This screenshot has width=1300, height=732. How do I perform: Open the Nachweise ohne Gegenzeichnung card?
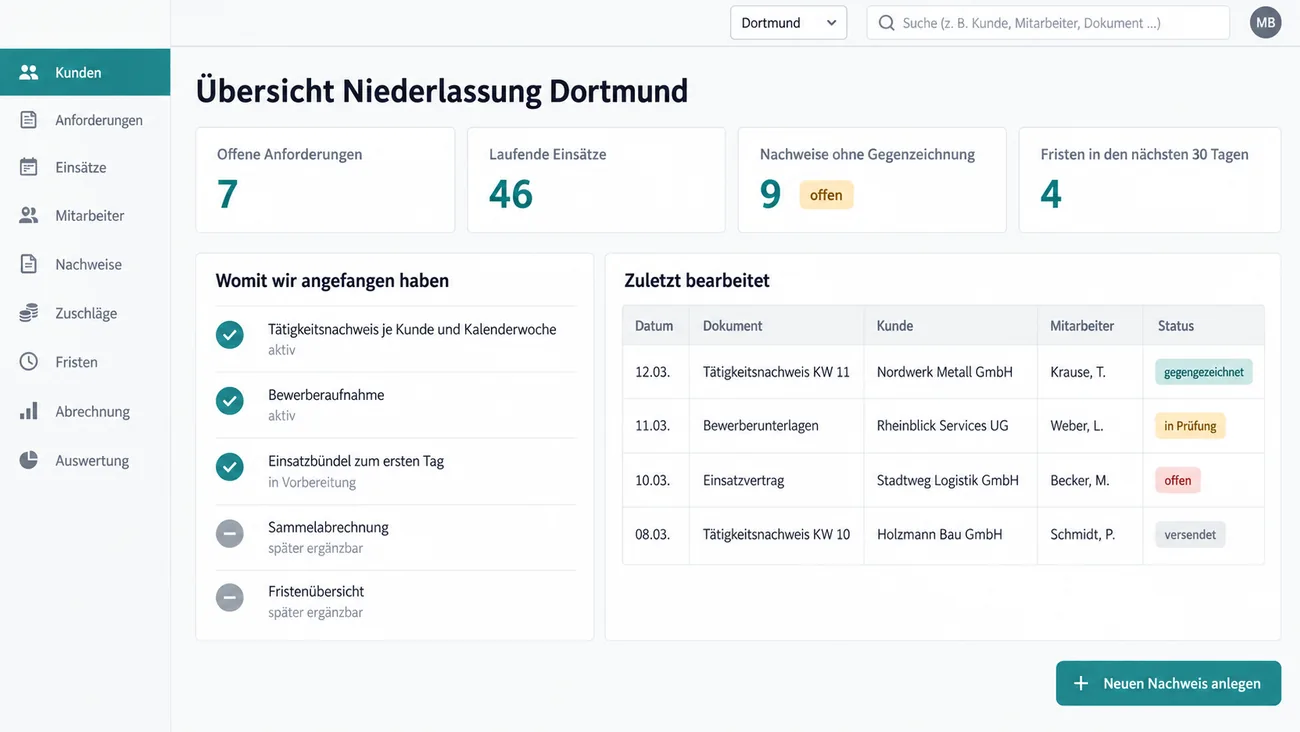tap(872, 180)
